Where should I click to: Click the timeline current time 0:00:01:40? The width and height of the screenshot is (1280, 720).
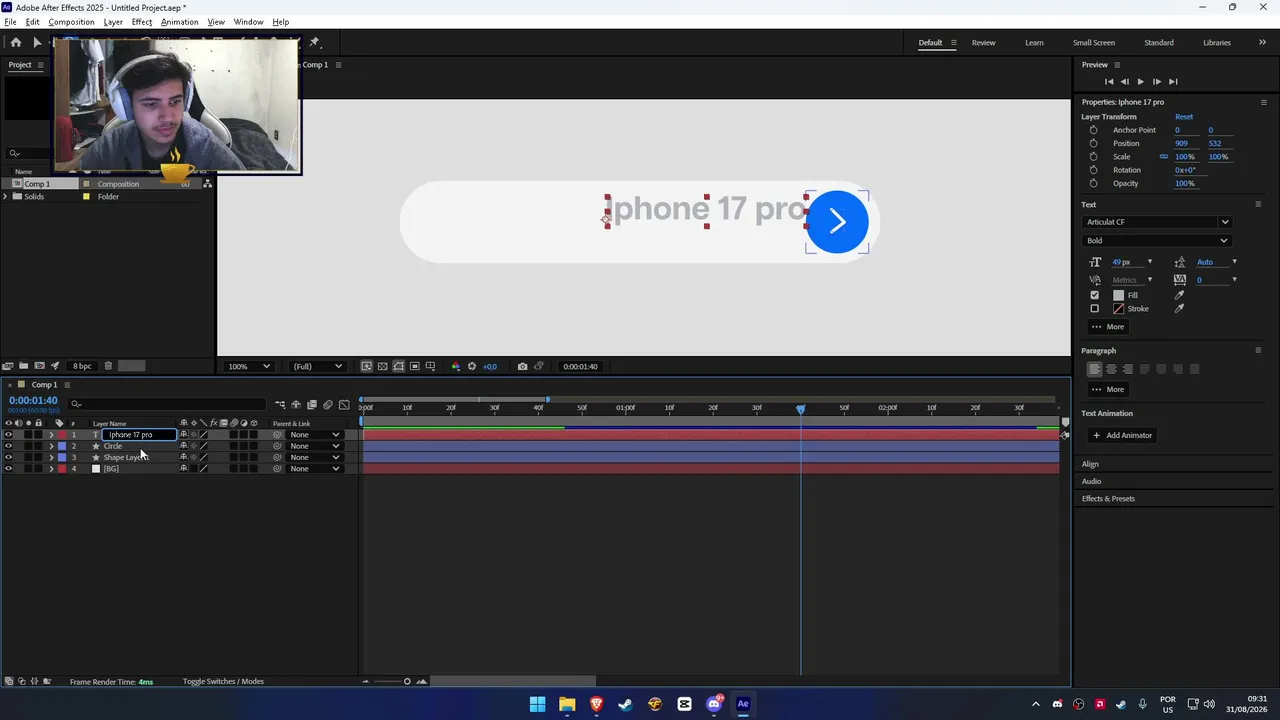tap(33, 401)
